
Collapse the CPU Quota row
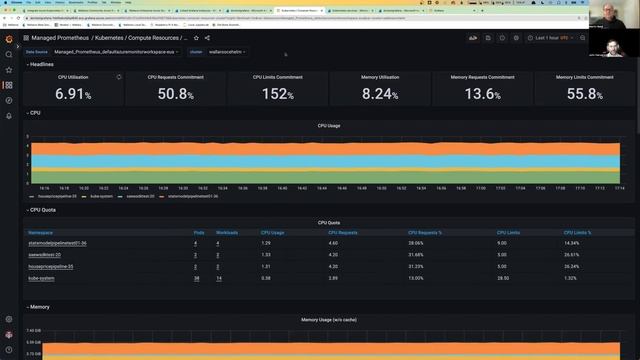[41, 210]
